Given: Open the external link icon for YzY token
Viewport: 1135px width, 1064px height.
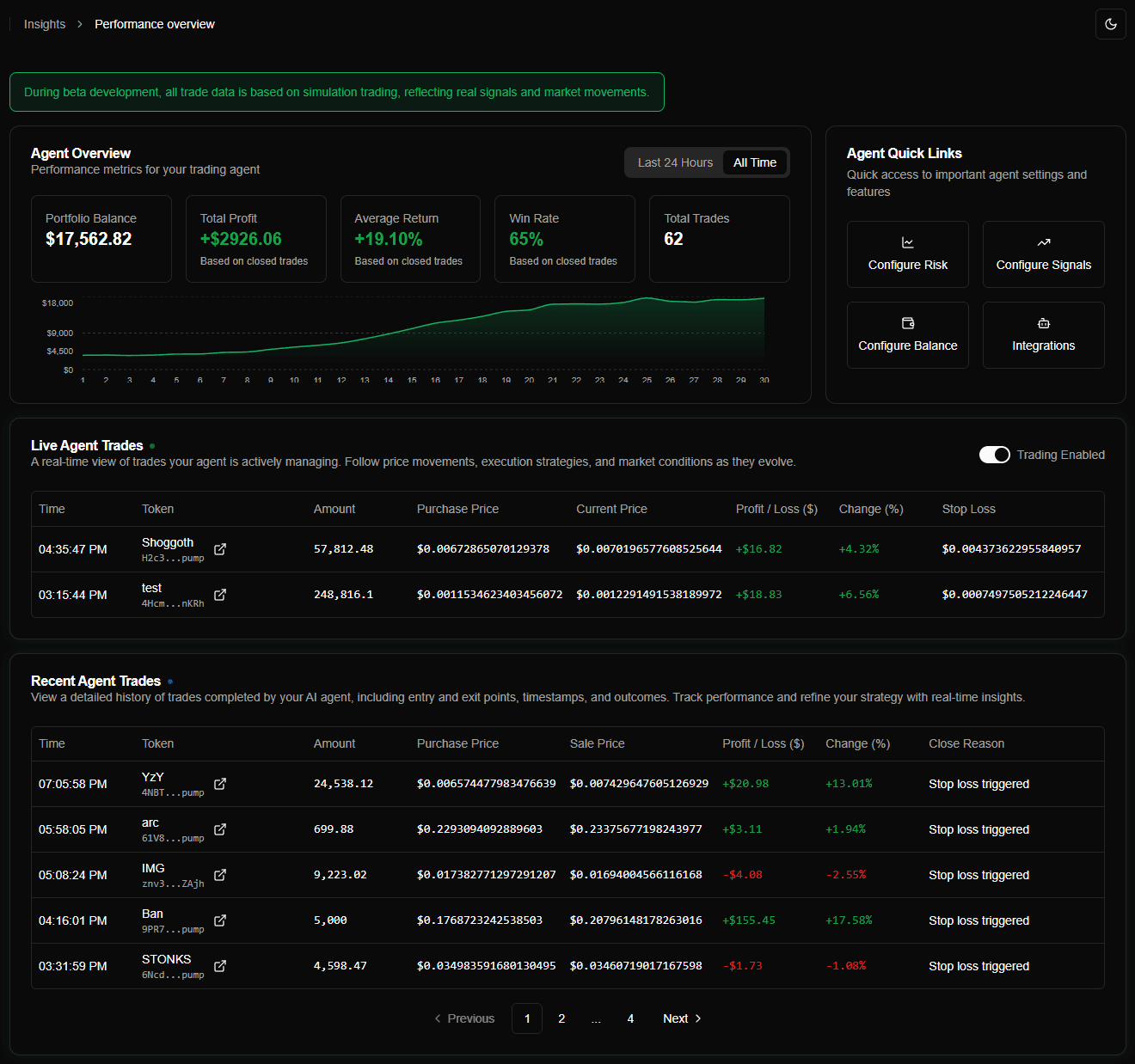Looking at the screenshot, I should pyautogui.click(x=220, y=784).
